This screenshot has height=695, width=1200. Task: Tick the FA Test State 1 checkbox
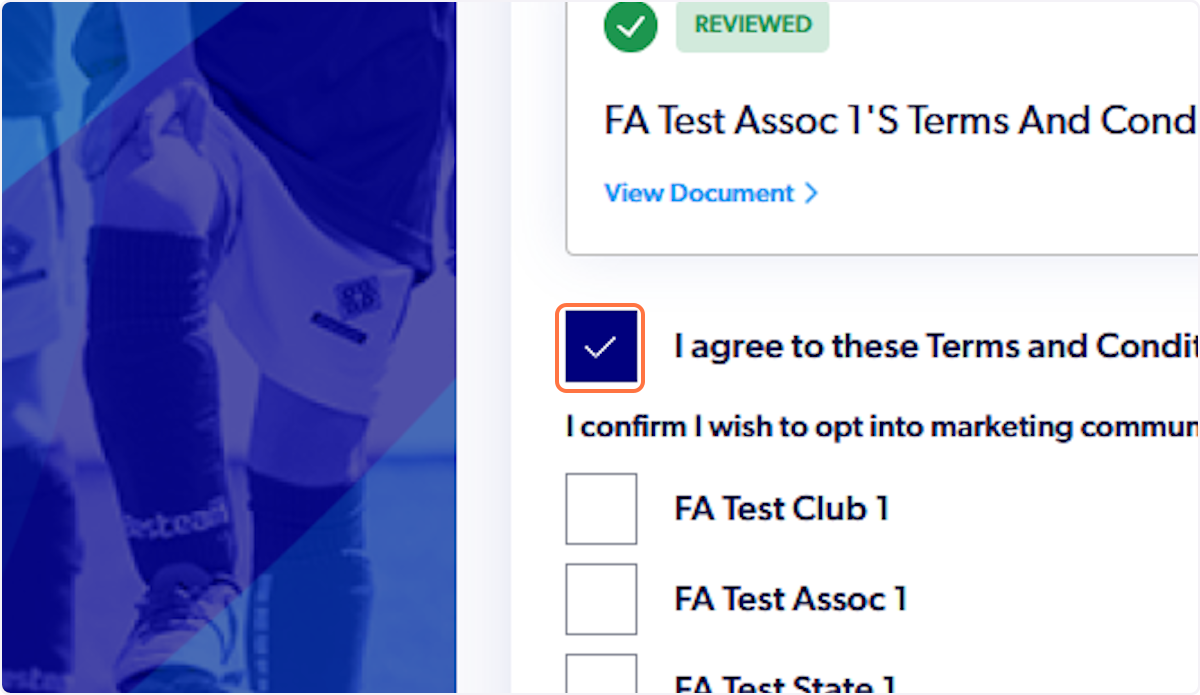click(x=600, y=675)
